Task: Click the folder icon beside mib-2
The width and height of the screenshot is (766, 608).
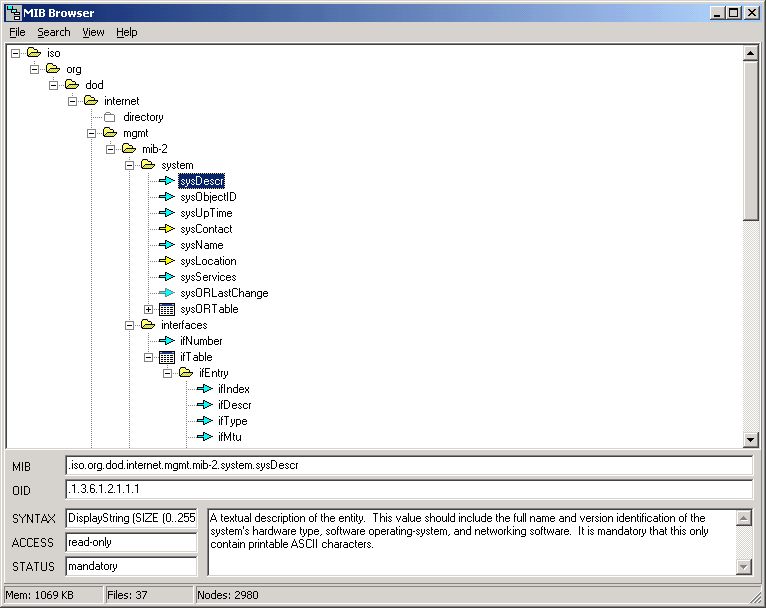Action: (129, 149)
